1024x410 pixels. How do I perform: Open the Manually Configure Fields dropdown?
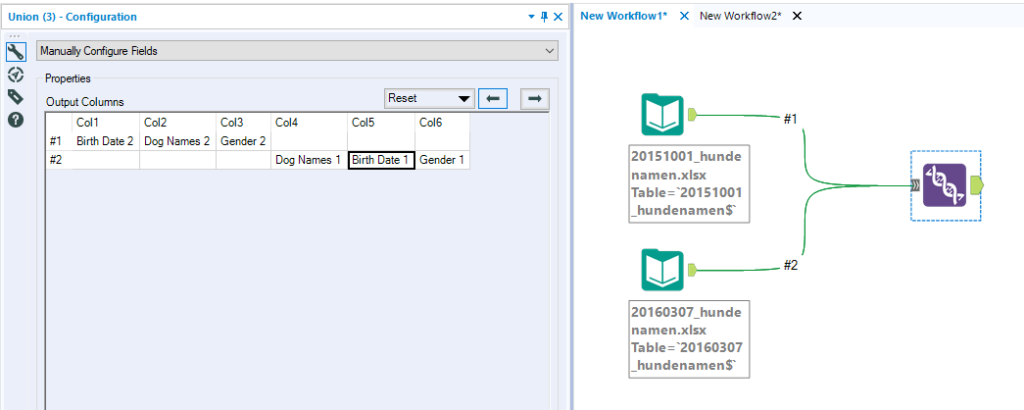coord(298,50)
